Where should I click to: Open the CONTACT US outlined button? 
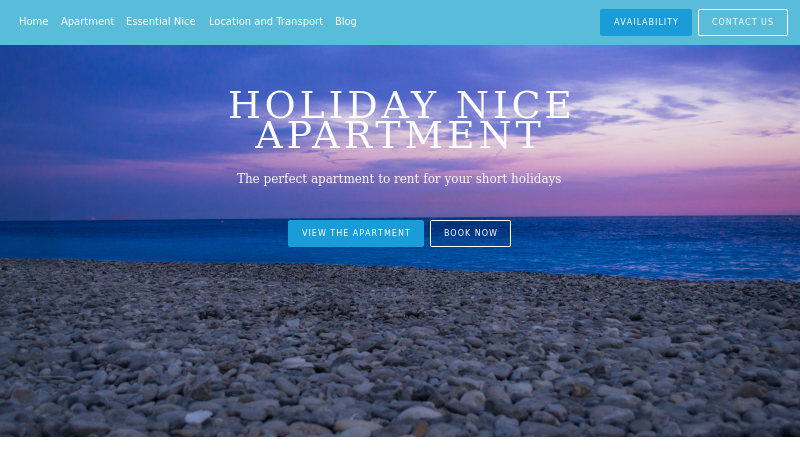742,22
